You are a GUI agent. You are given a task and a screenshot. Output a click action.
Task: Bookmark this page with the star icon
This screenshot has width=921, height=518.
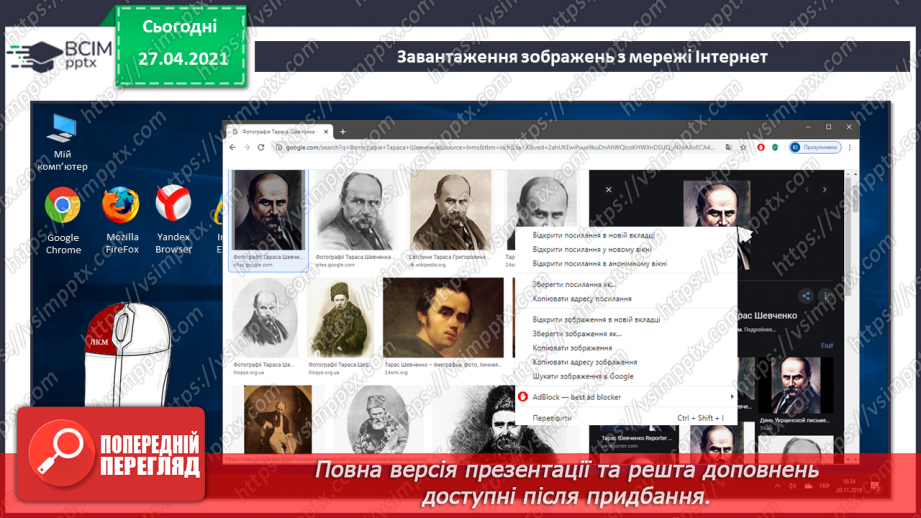click(743, 147)
